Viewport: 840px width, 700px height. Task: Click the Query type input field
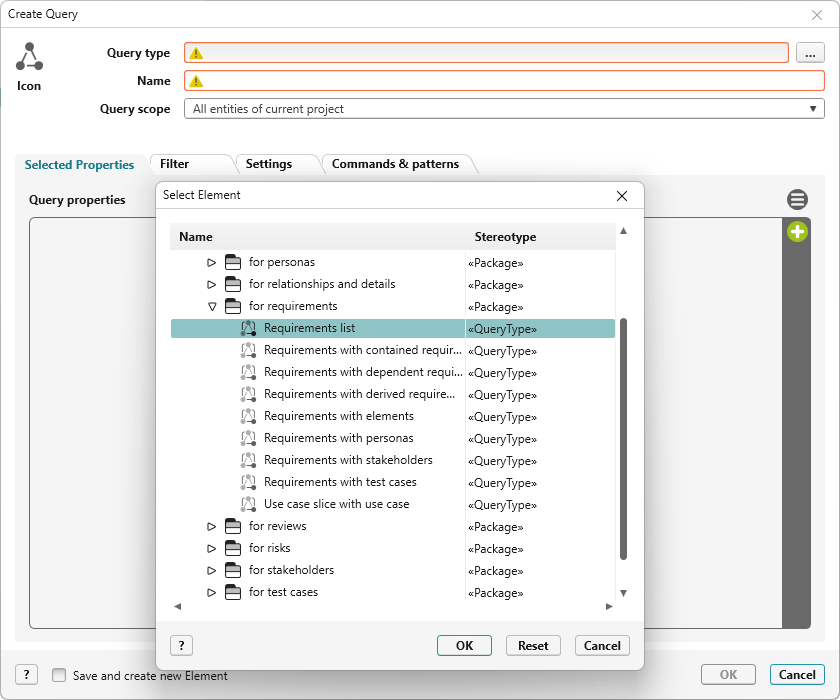pos(486,52)
